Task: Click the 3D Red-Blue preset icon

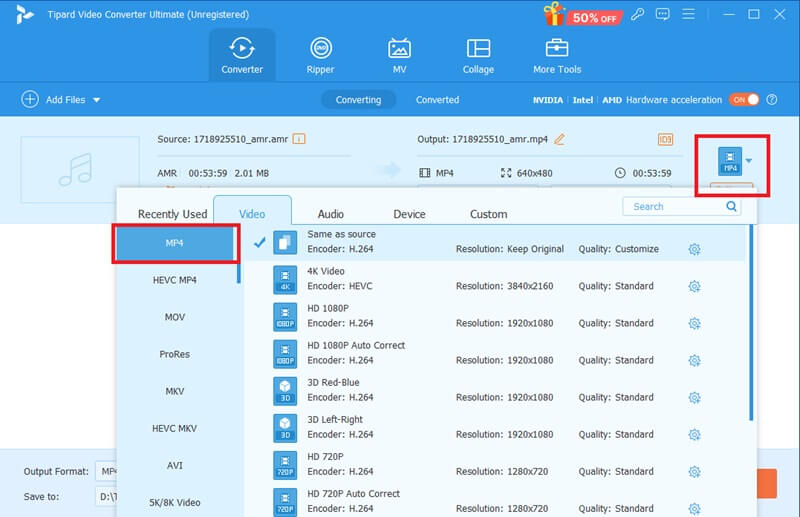Action: click(285, 391)
